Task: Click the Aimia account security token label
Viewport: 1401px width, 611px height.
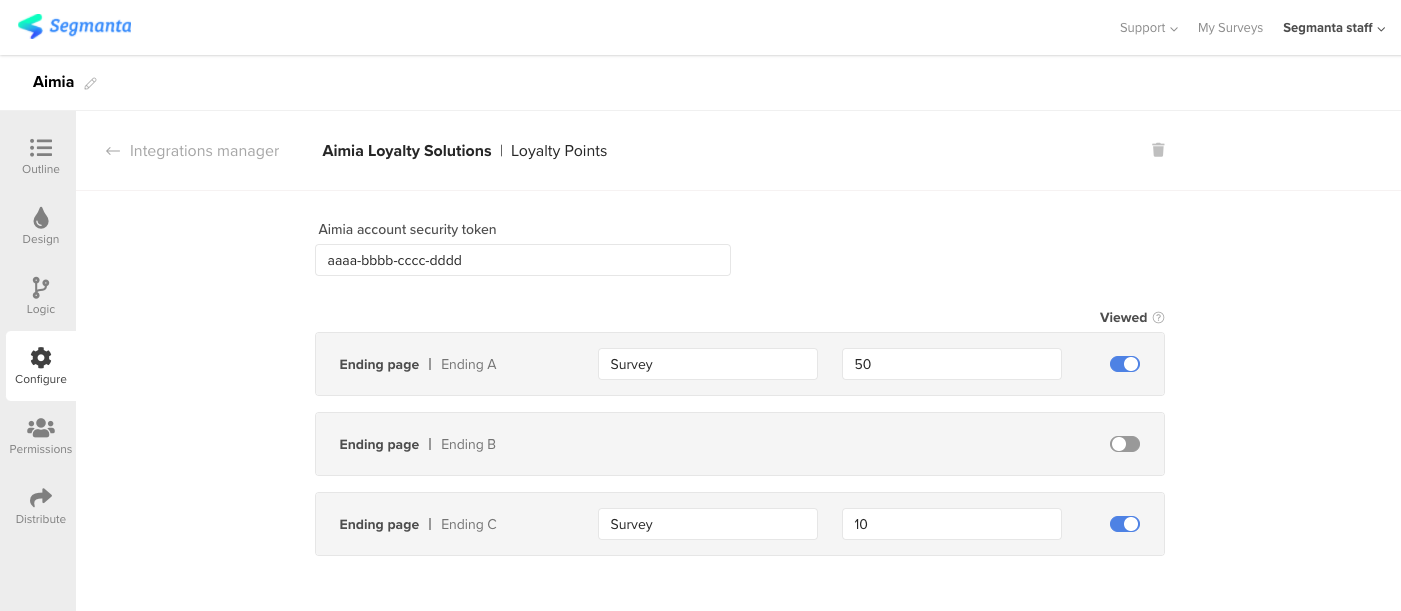Action: (407, 229)
